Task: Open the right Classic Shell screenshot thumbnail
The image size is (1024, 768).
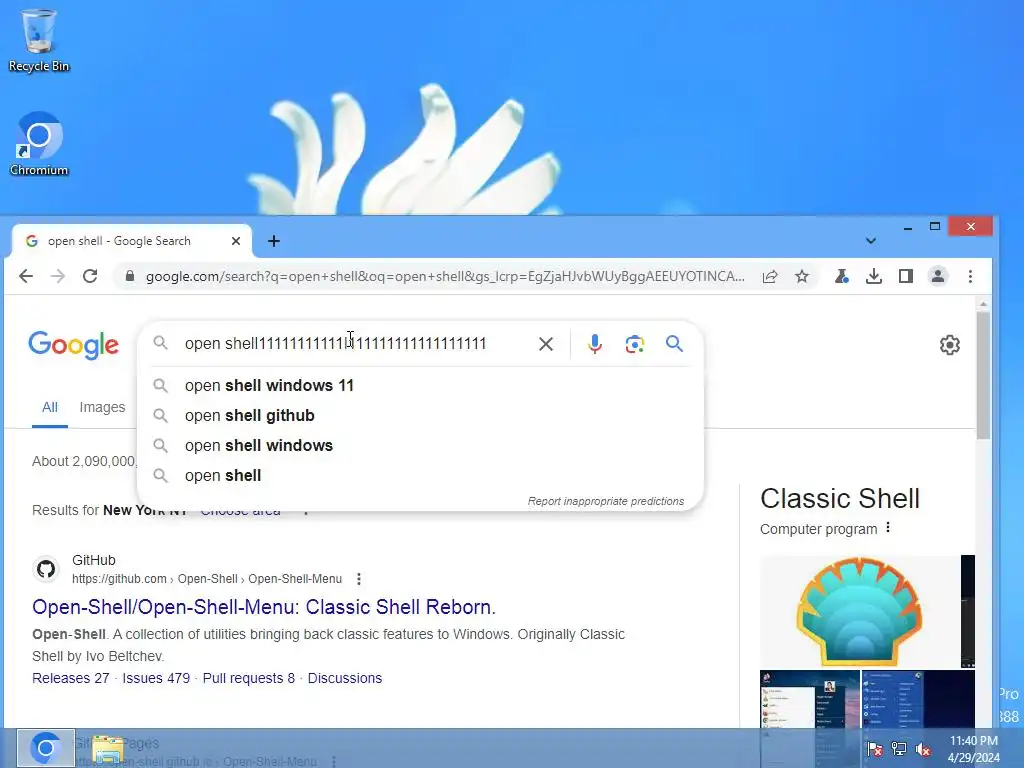Action: (918, 699)
